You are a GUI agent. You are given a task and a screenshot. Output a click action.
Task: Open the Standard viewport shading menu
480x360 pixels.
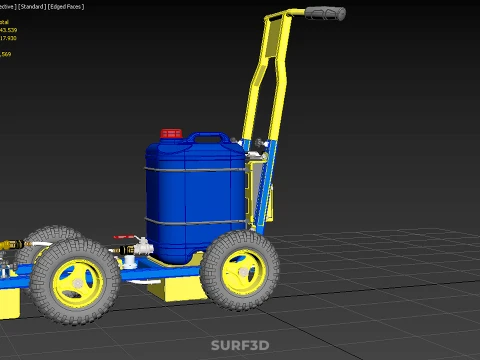[x=32, y=6]
